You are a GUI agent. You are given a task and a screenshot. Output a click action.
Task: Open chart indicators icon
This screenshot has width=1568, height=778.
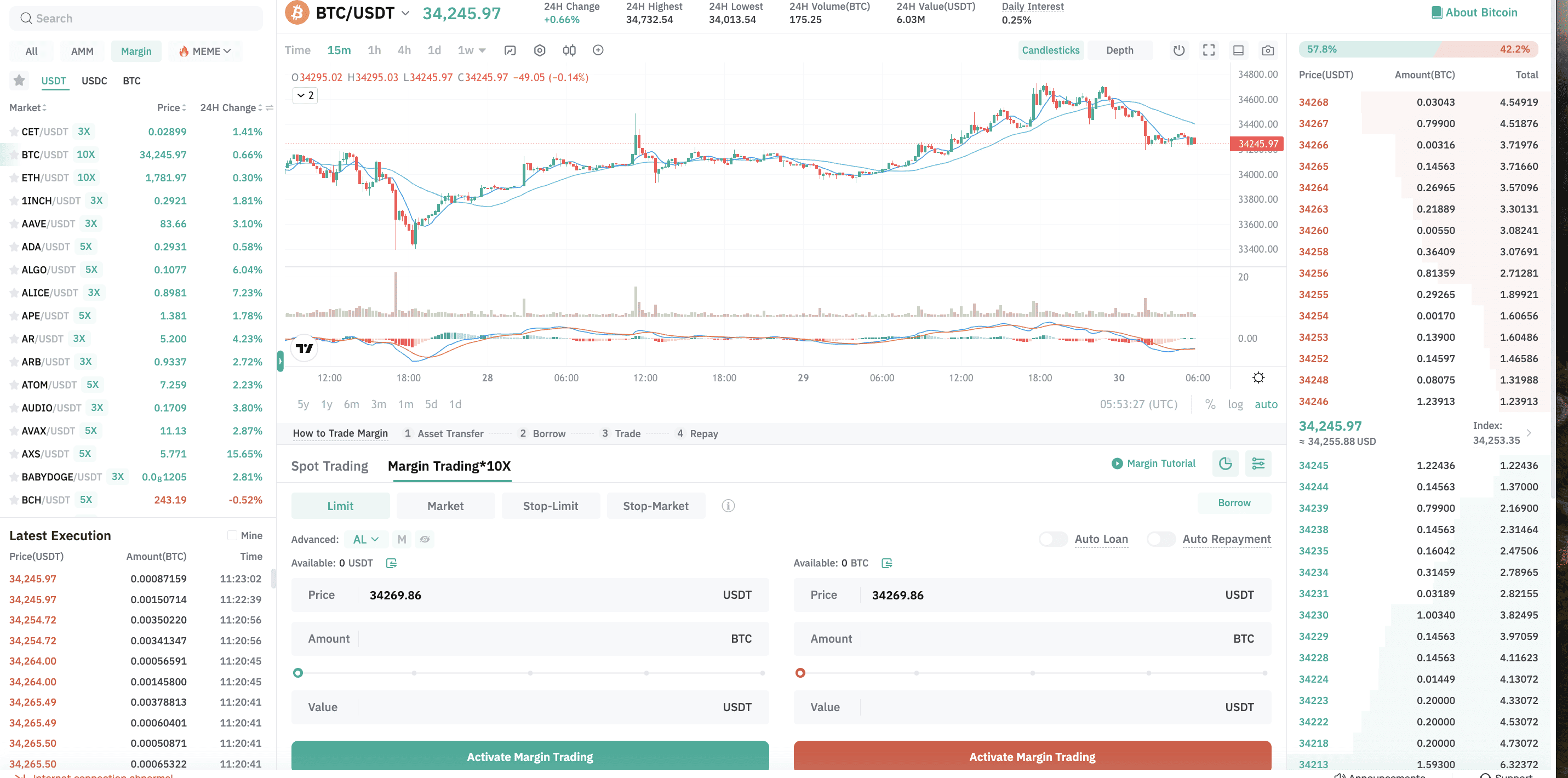point(510,50)
